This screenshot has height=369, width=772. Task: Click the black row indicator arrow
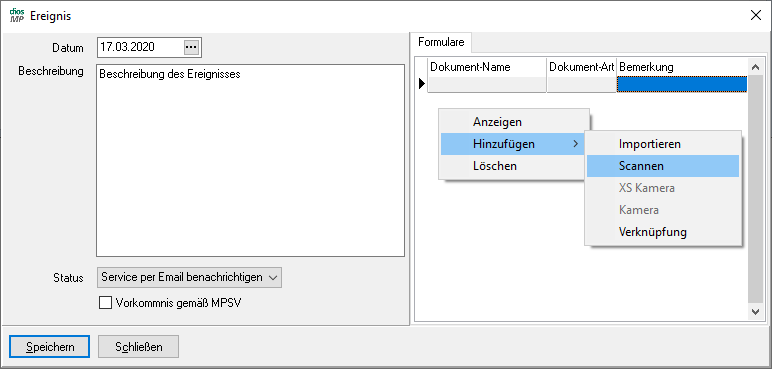tap(421, 84)
